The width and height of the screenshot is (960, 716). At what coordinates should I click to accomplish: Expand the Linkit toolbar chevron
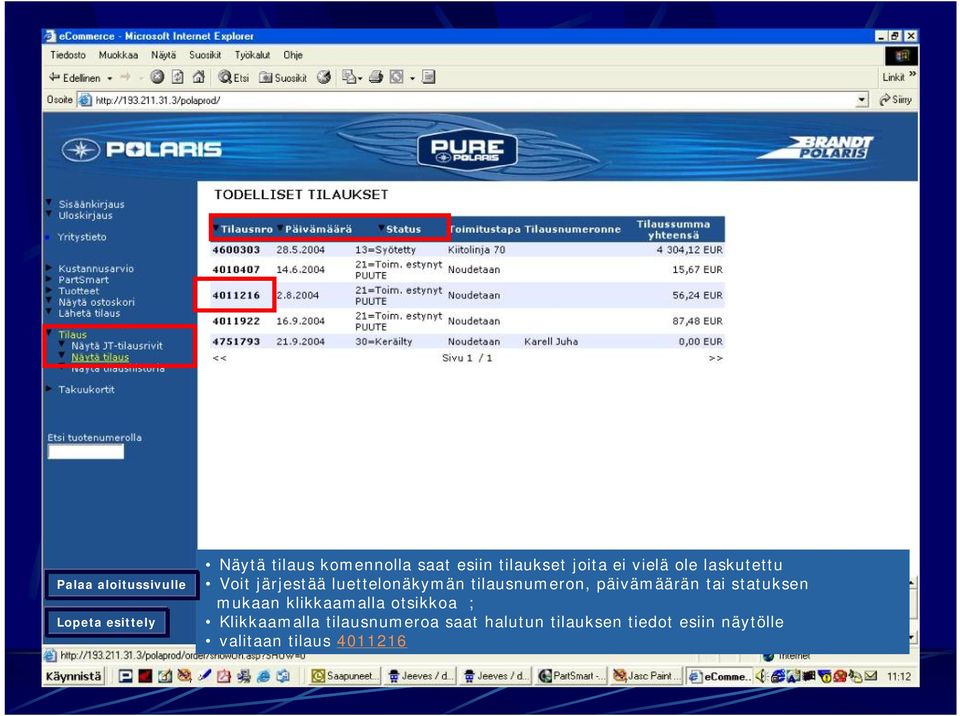[x=912, y=74]
